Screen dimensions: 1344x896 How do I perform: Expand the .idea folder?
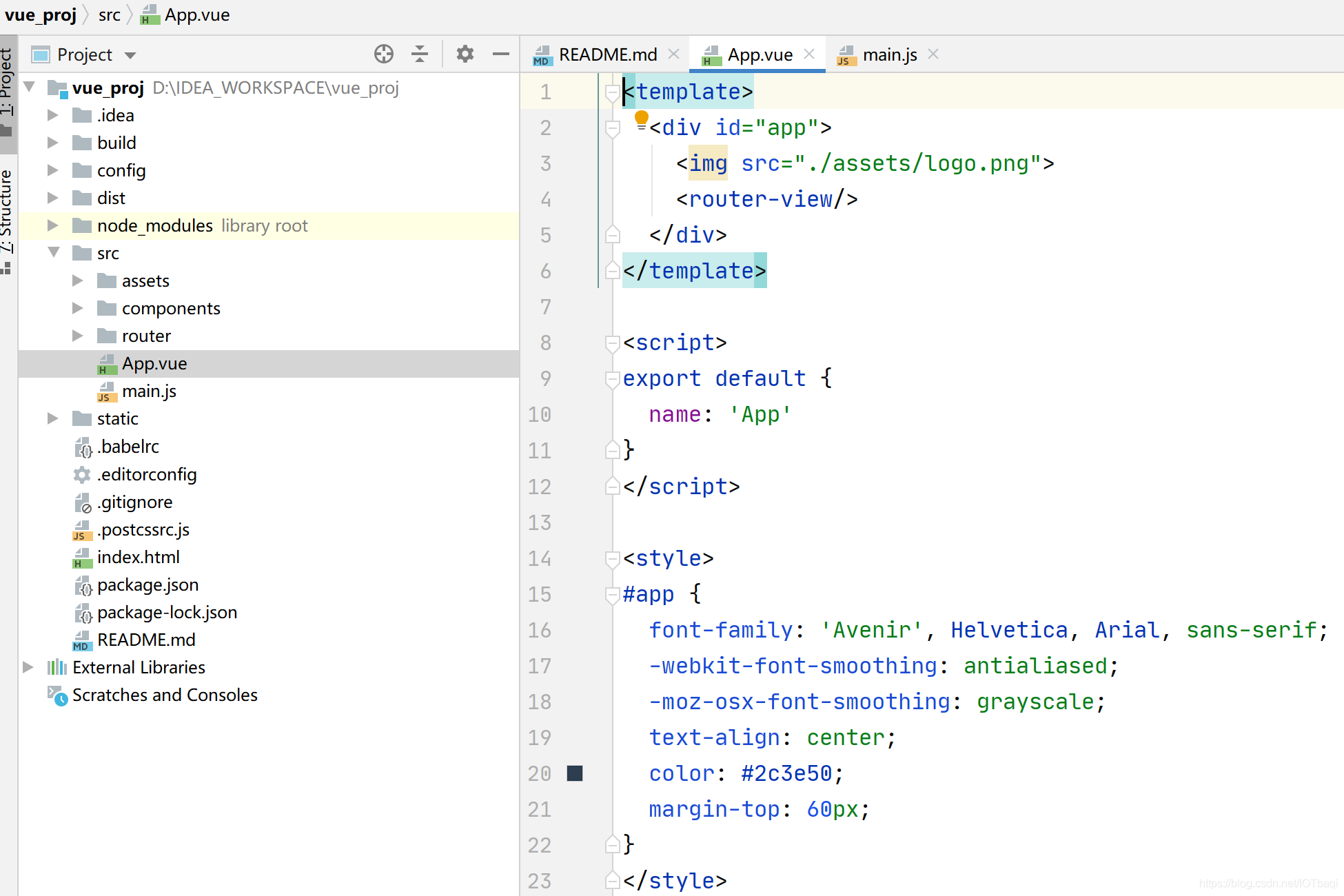pyautogui.click(x=52, y=115)
